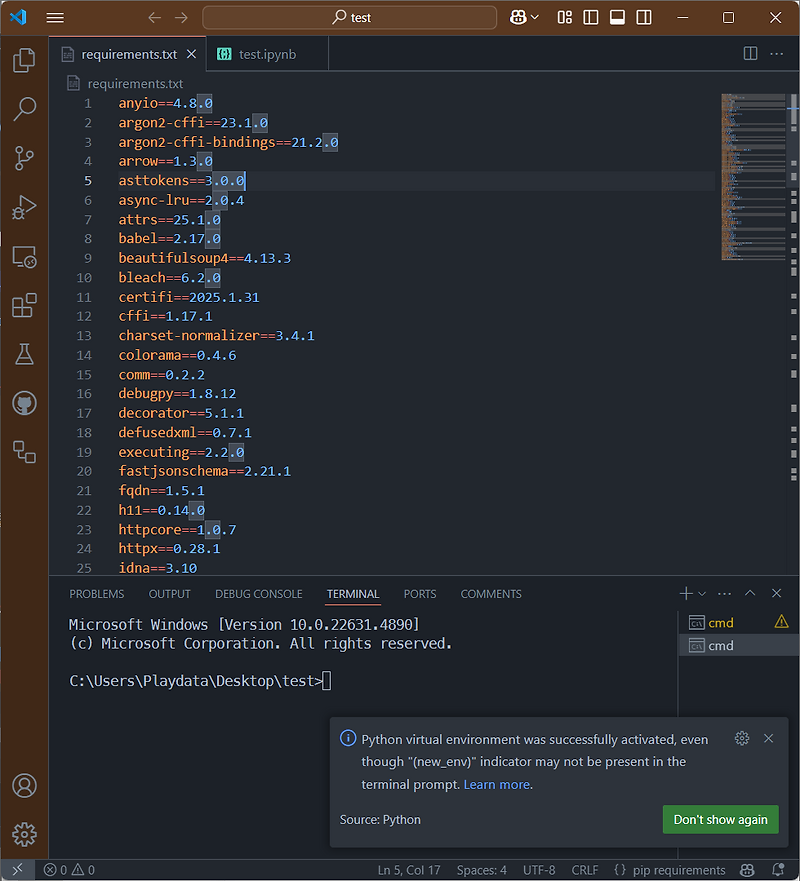Open the Explorer sidebar icon
Viewport: 800px width, 881px height.
click(x=24, y=60)
